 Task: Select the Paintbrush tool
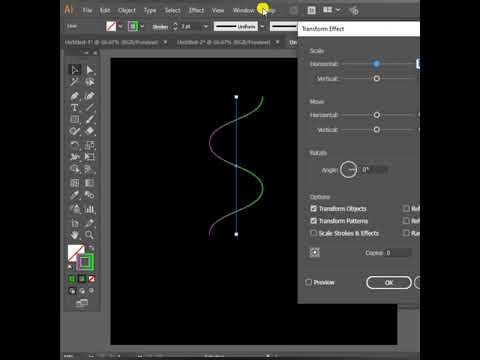90,120
